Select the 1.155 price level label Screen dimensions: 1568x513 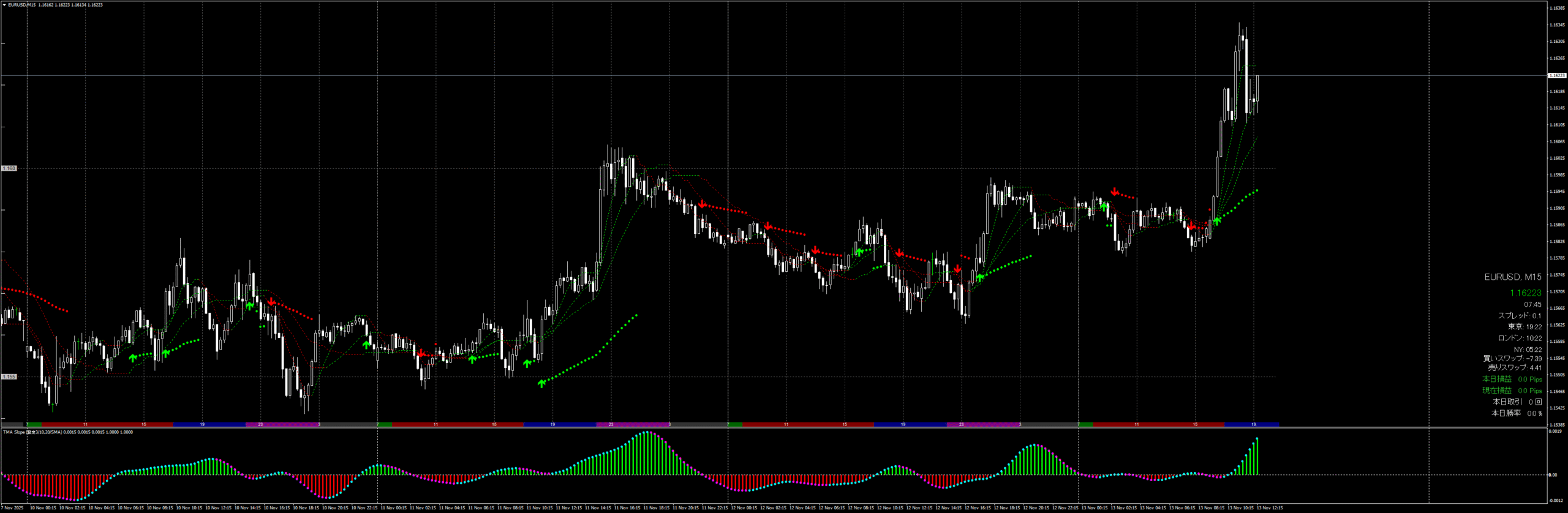tap(9, 377)
